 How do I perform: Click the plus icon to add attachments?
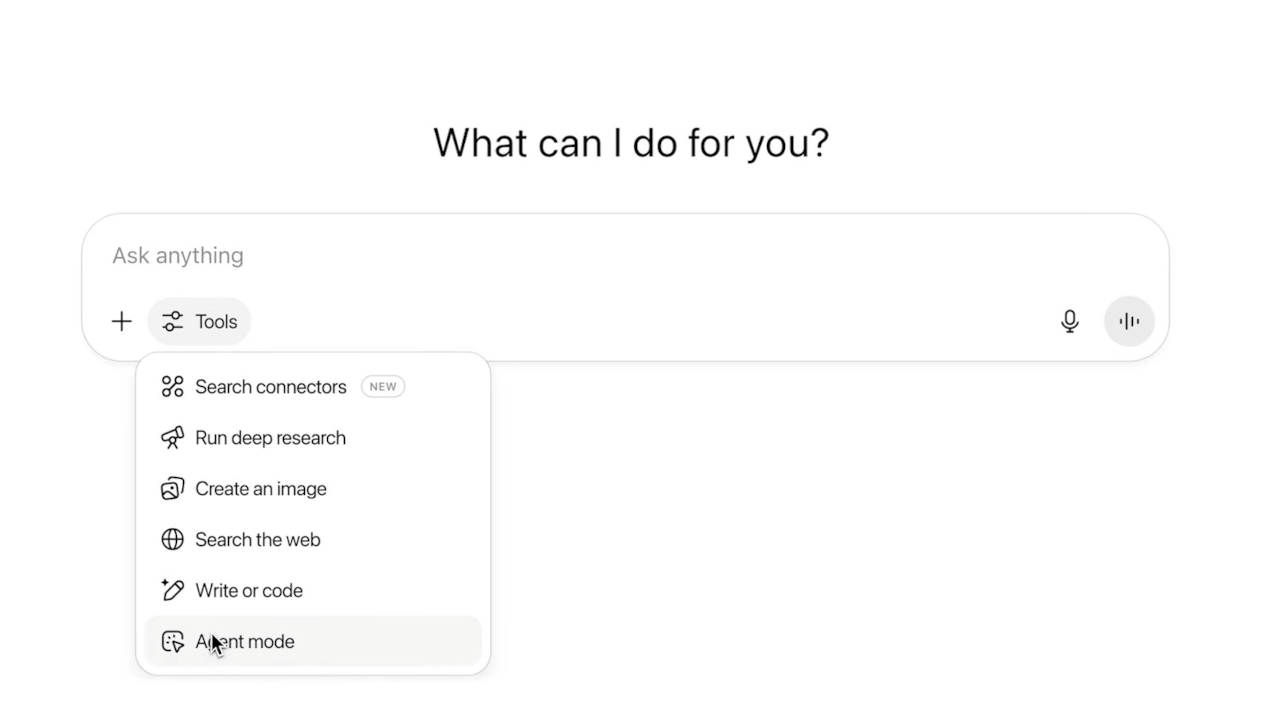click(x=121, y=321)
